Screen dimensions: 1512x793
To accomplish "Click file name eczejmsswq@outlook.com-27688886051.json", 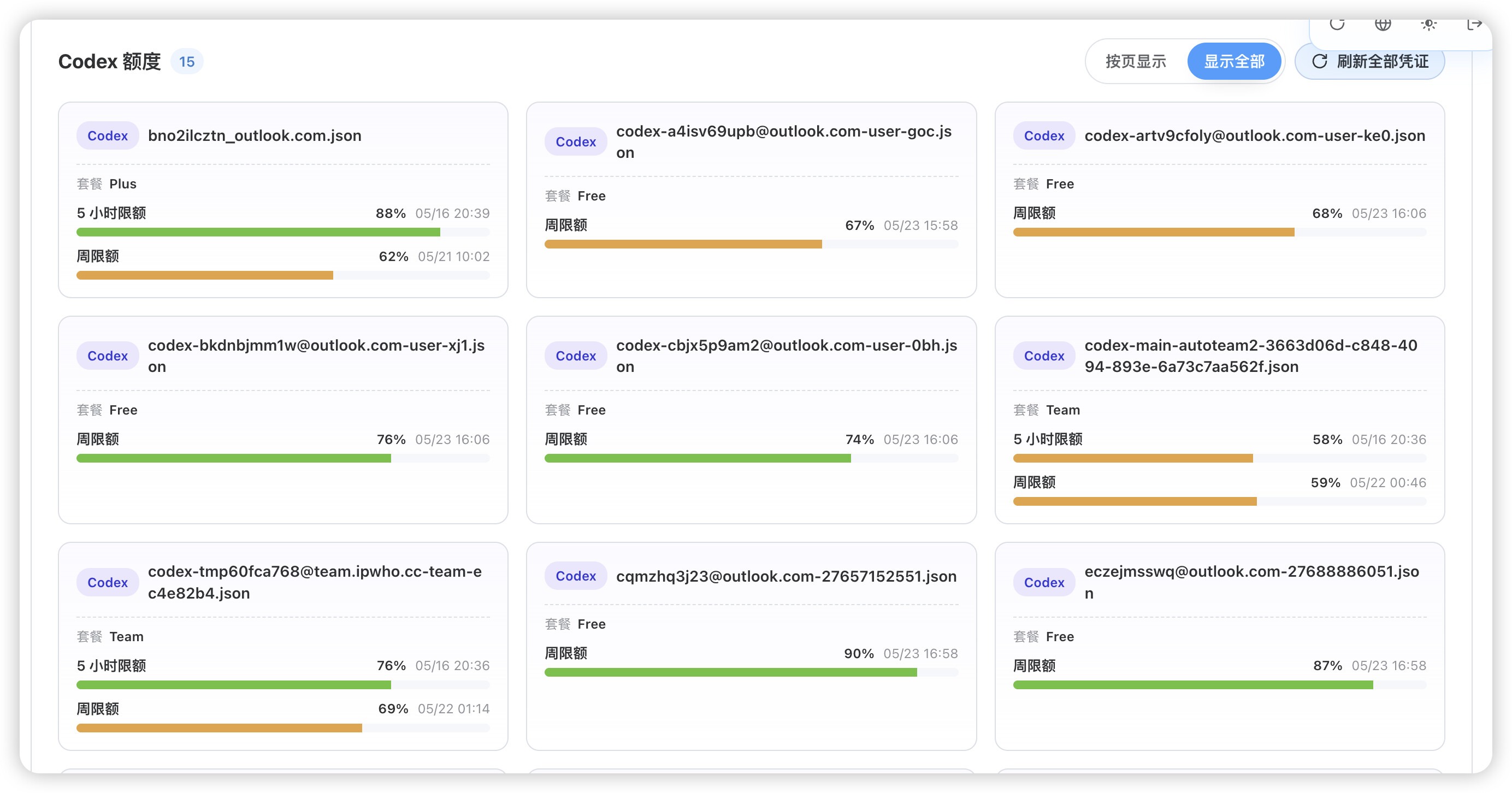I will pyautogui.click(x=1251, y=582).
